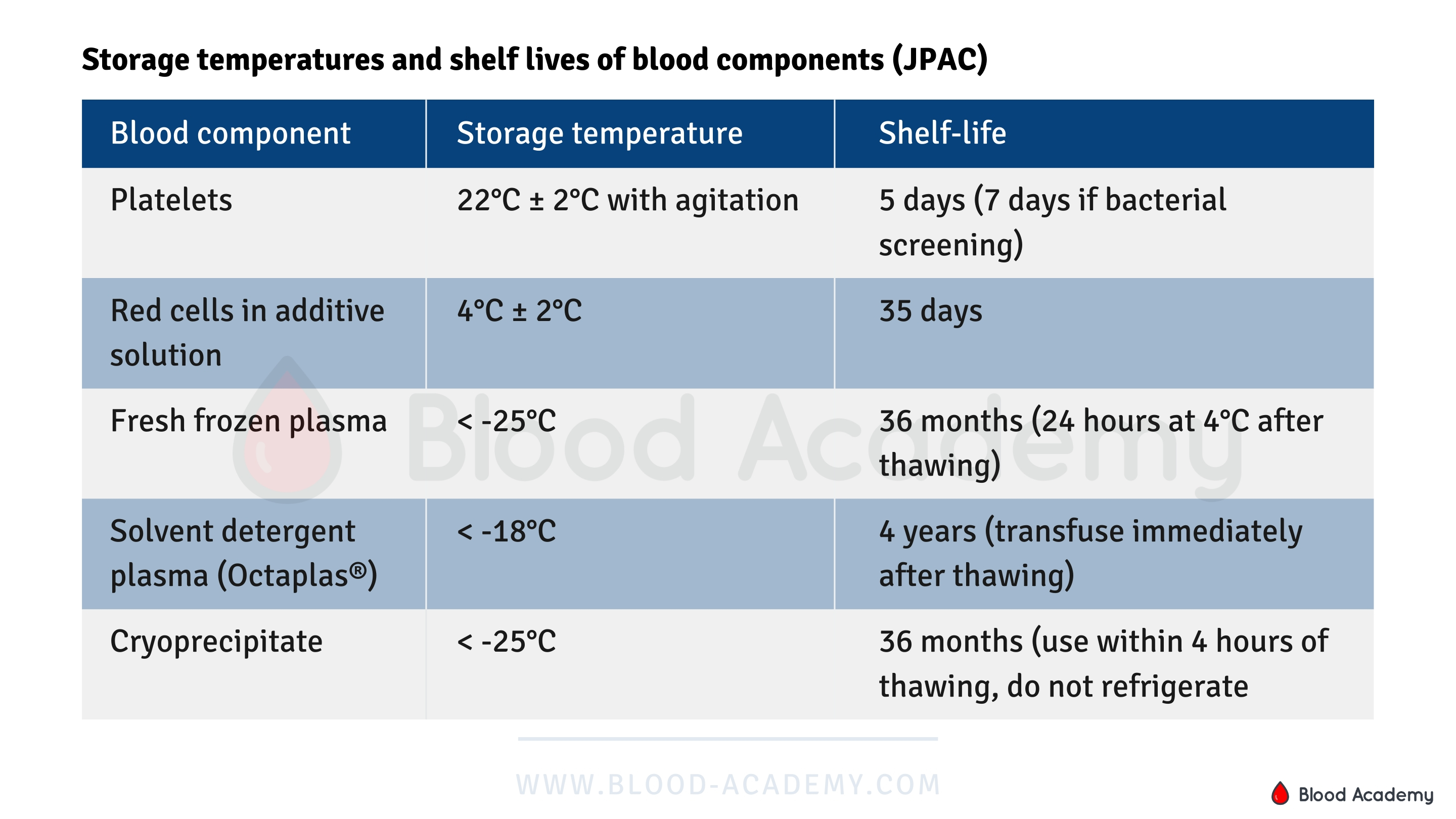The width and height of the screenshot is (1456, 819).
Task: Click the Red cells in additive solution cell
Action: 247,332
